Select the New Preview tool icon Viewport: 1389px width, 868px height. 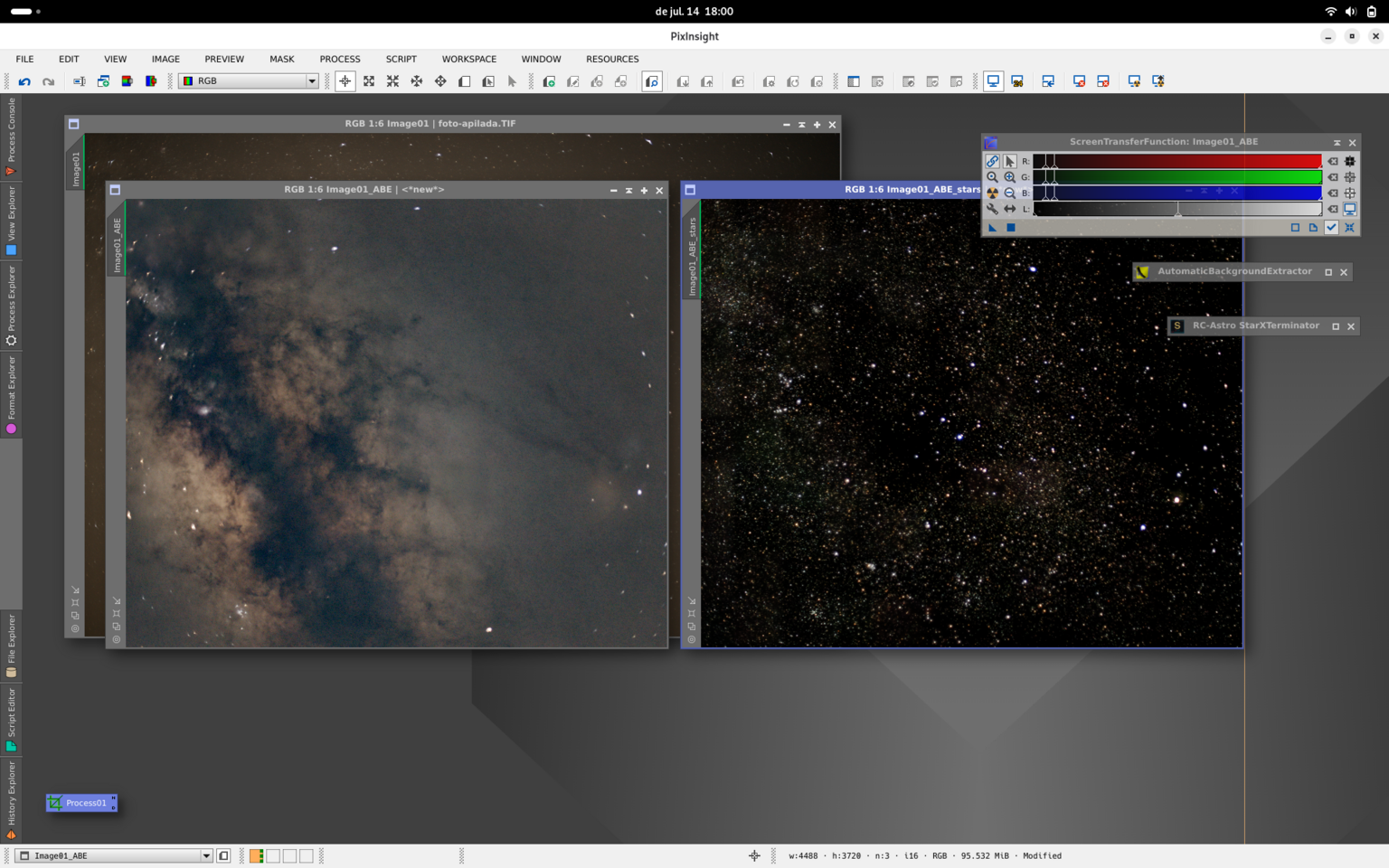click(464, 81)
